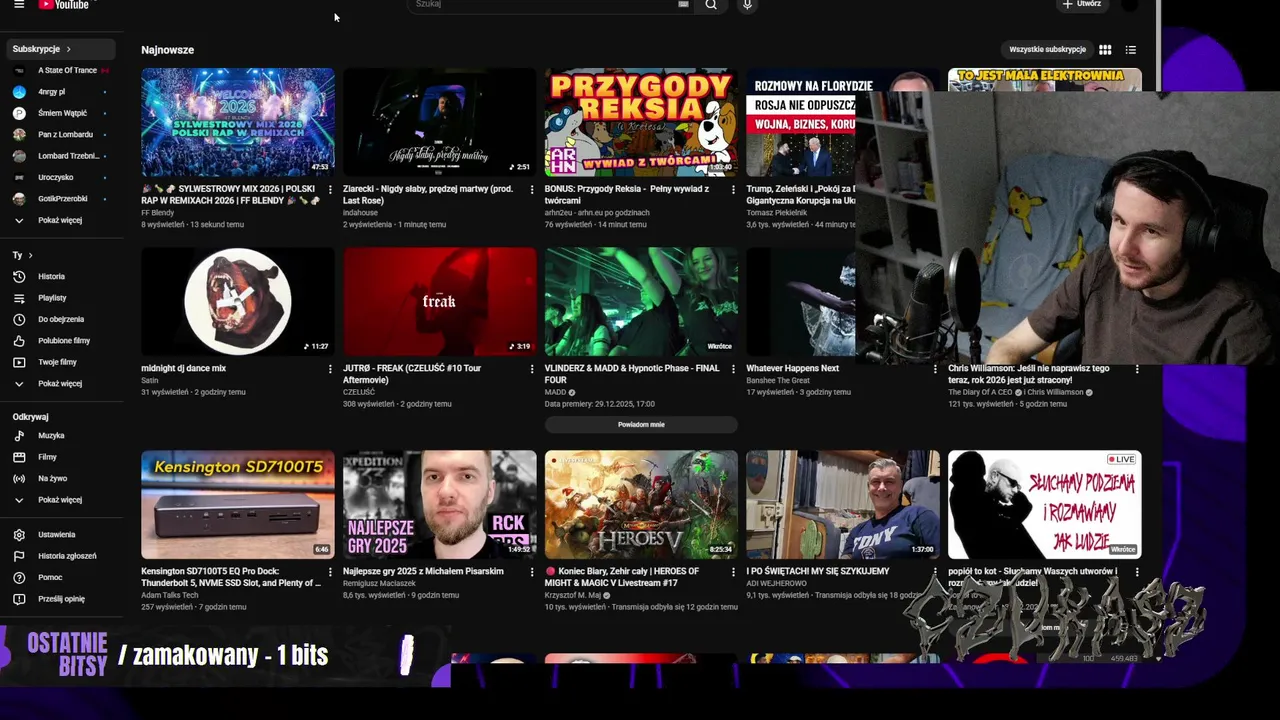1280x720 pixels.
Task: Open Prześlij opinię feedback
Action: pos(62,599)
